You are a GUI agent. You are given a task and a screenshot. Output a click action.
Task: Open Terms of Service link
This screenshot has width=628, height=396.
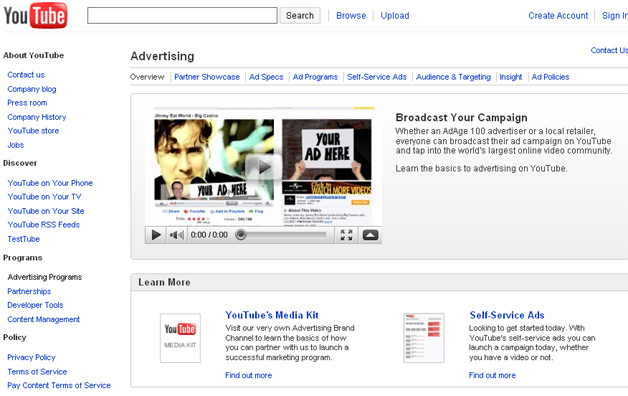point(37,372)
